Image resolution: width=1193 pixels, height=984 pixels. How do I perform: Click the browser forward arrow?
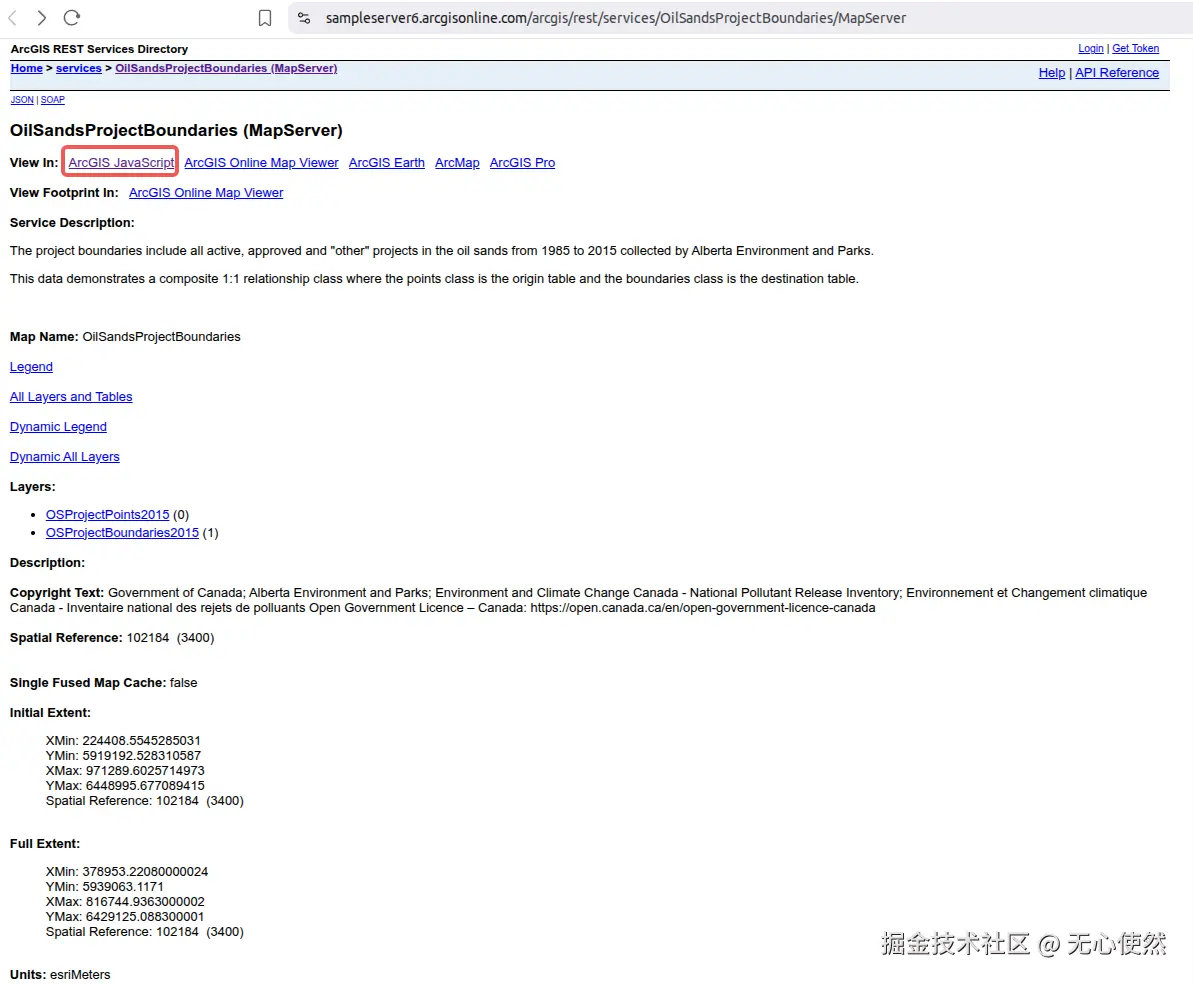(42, 18)
